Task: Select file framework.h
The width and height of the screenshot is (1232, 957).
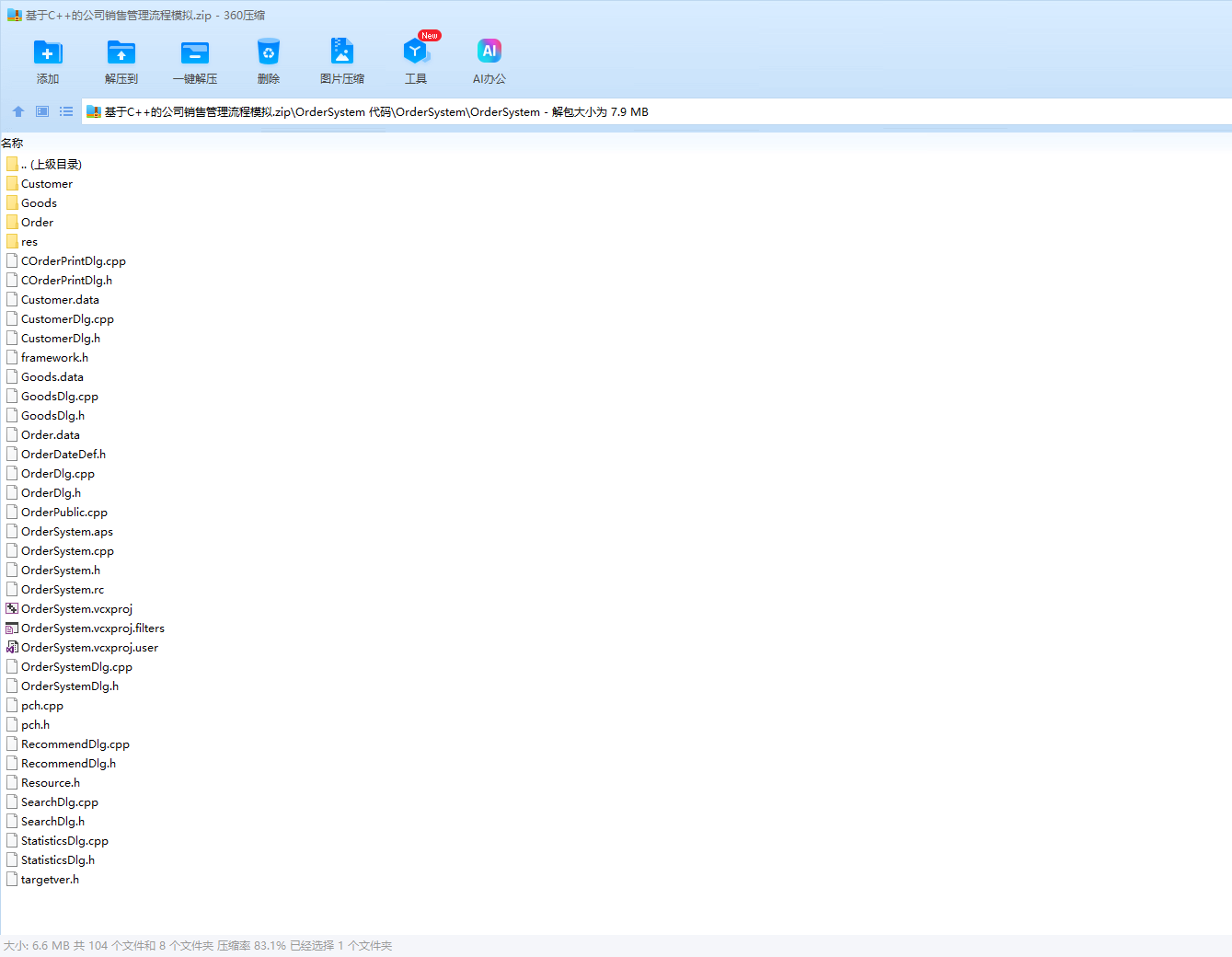Action: pyautogui.click(x=48, y=357)
